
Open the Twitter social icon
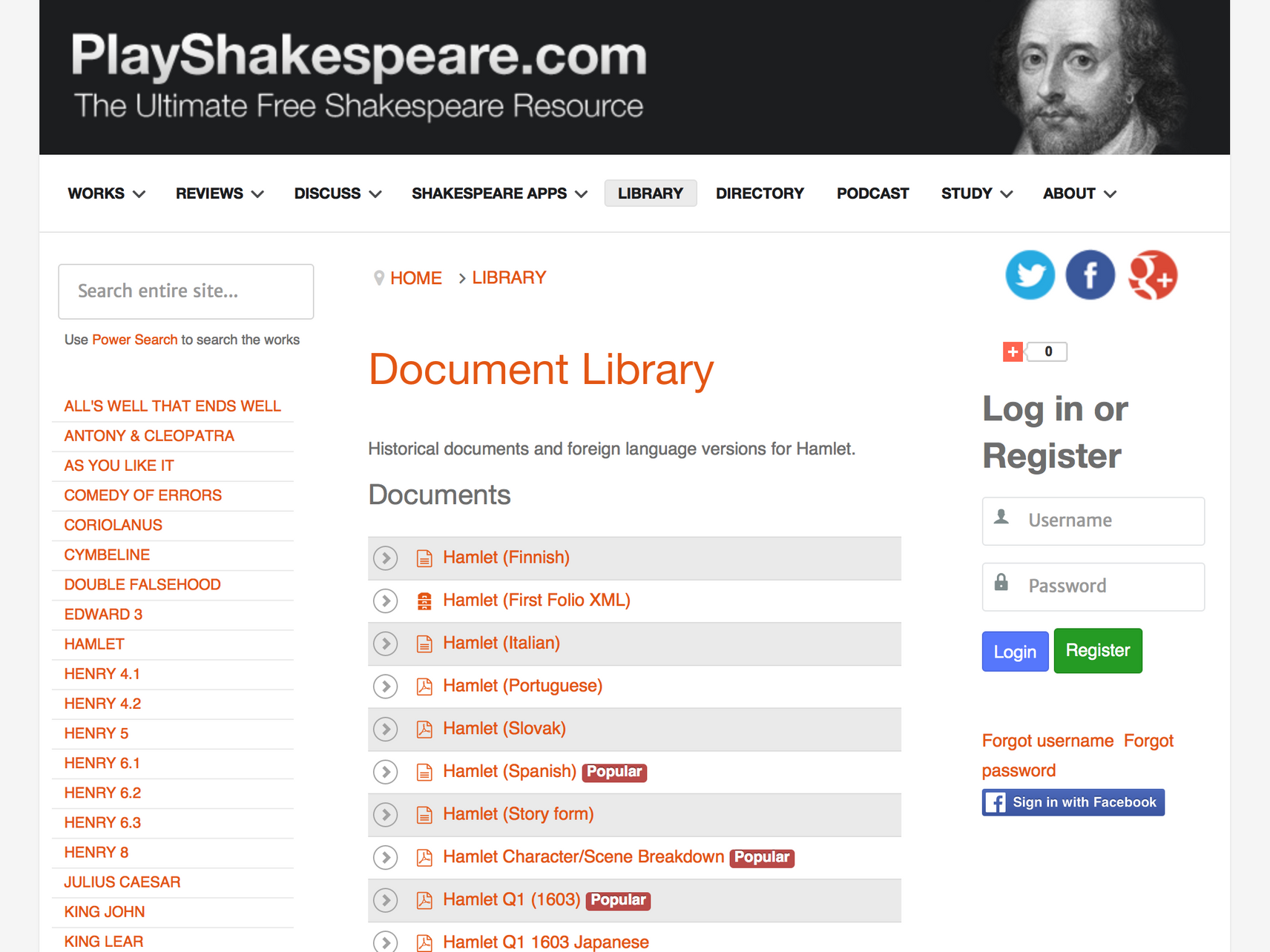[x=1030, y=275]
